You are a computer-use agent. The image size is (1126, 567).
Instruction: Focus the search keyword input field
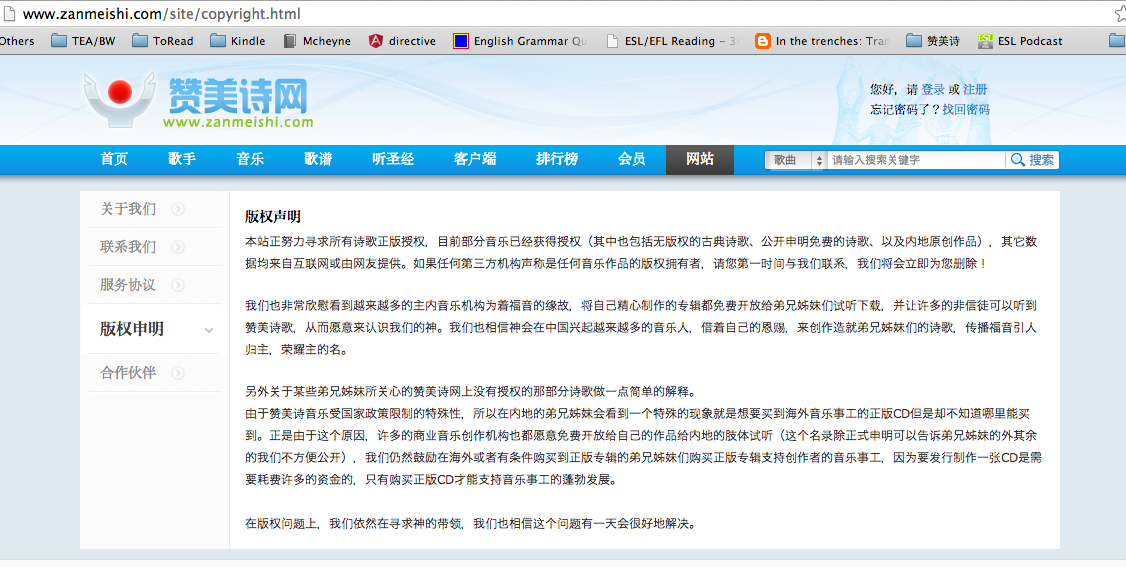(916, 160)
